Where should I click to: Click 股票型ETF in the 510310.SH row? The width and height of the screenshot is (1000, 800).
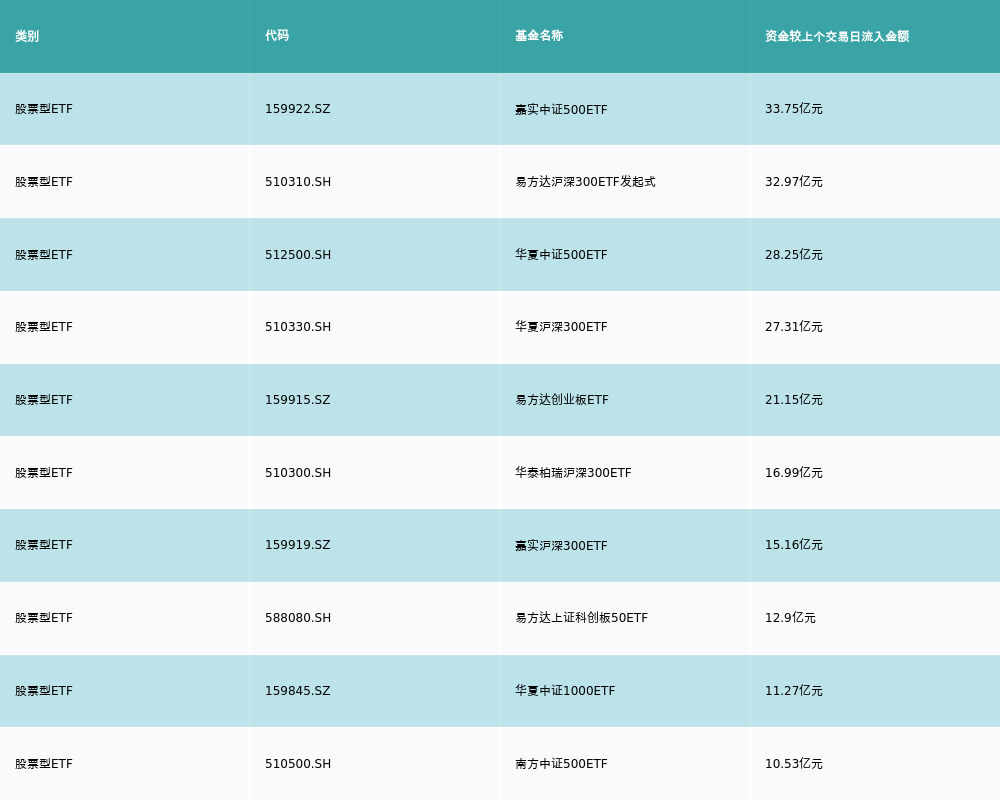[x=44, y=182]
